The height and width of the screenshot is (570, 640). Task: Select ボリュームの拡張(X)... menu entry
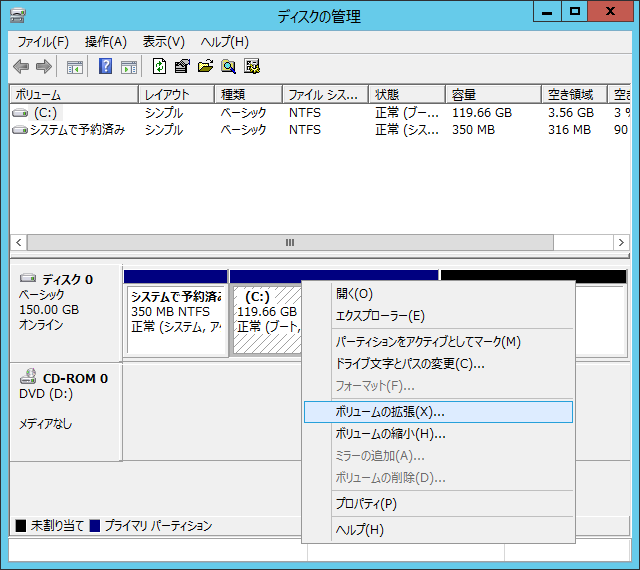[438, 412]
